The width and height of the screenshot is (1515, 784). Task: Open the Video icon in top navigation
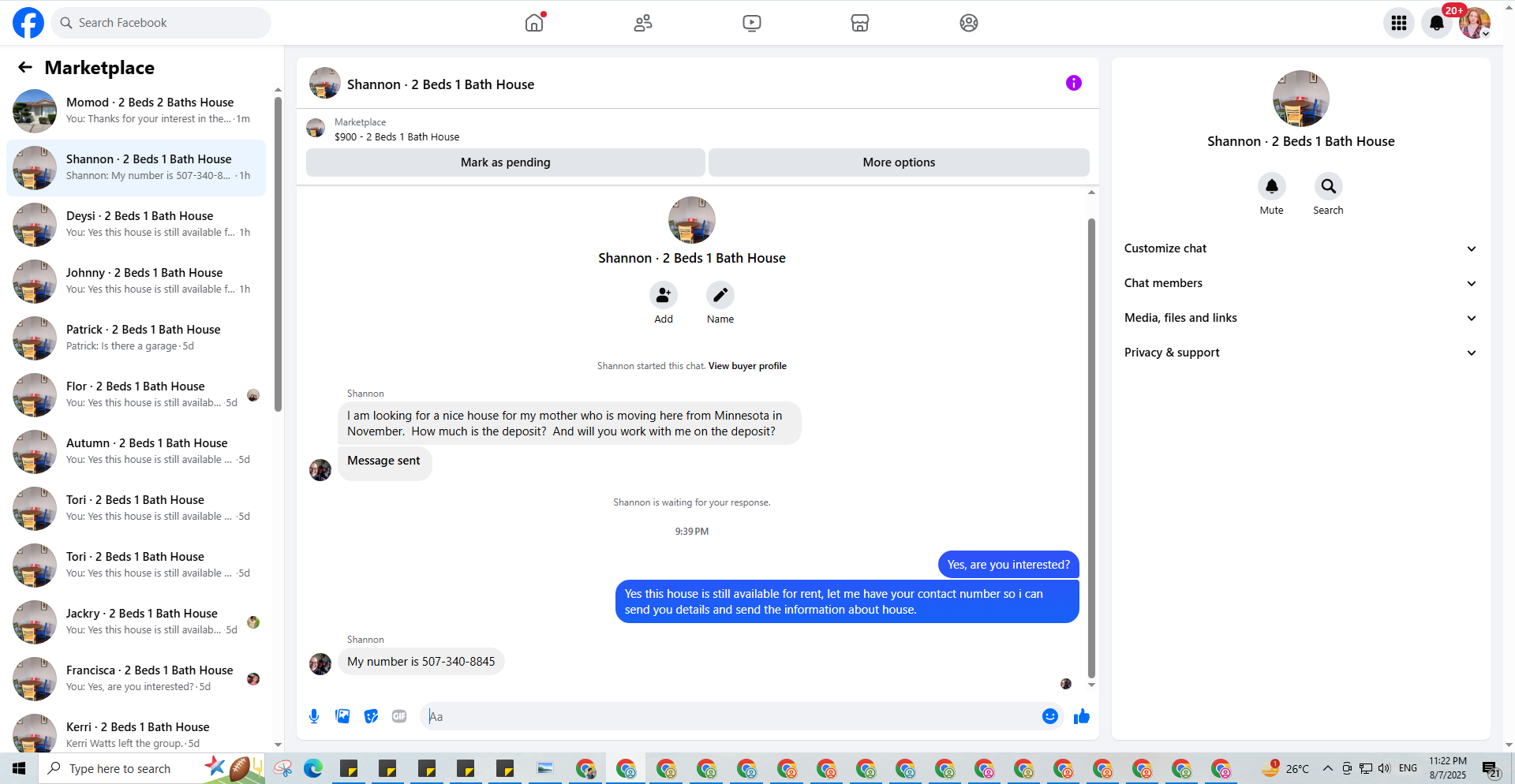(x=752, y=23)
